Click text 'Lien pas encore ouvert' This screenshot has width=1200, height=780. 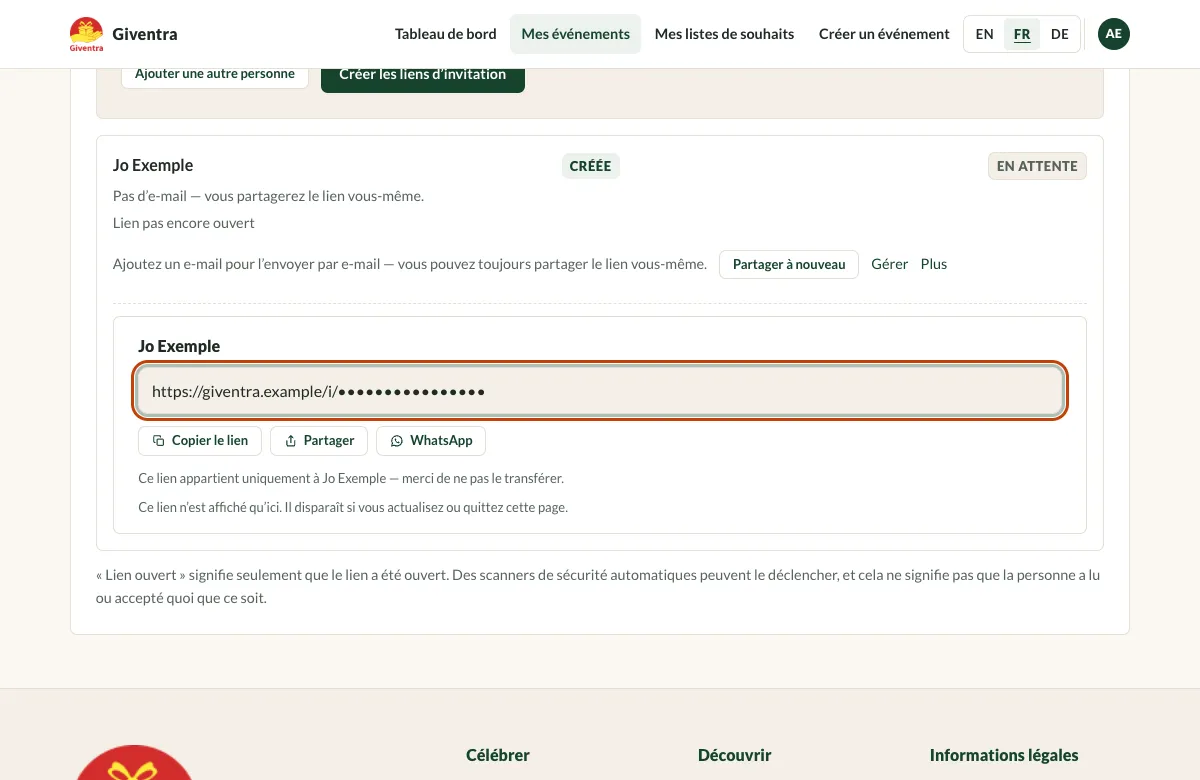pyautogui.click(x=184, y=223)
